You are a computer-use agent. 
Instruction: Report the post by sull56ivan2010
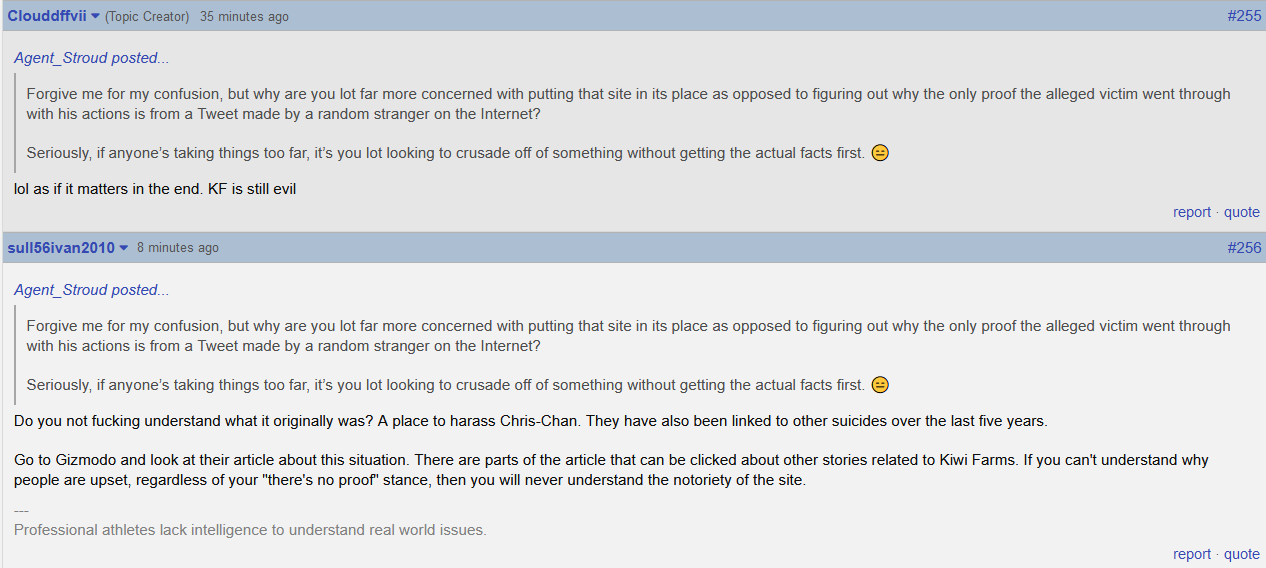pos(1192,554)
